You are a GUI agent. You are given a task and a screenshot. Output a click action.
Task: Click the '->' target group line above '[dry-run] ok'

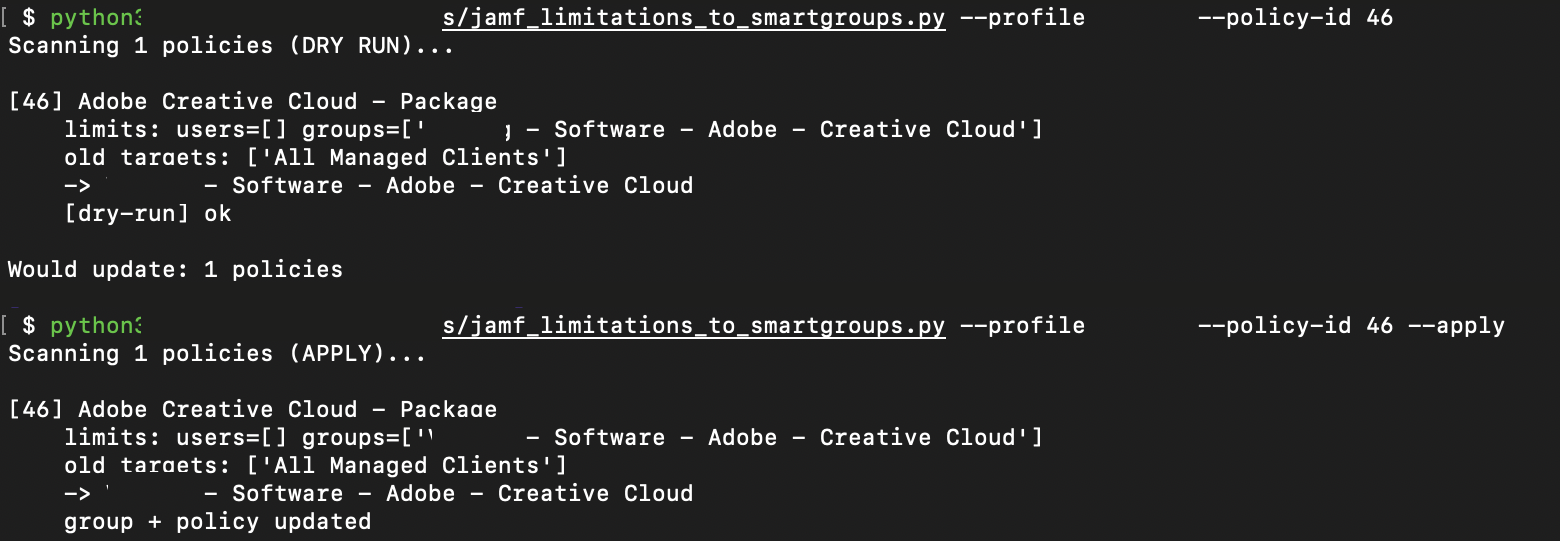tap(379, 186)
